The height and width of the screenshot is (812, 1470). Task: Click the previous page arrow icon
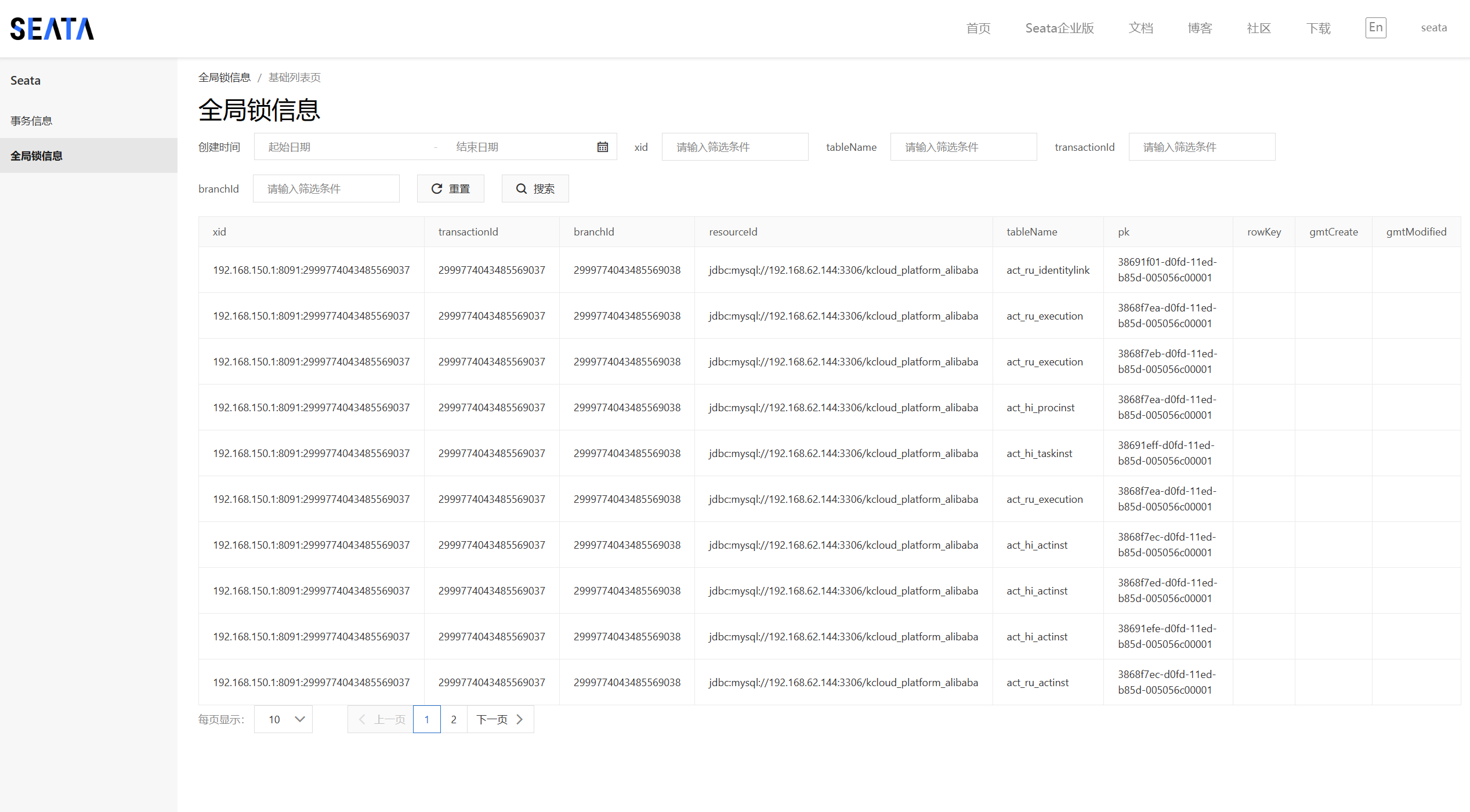[362, 719]
